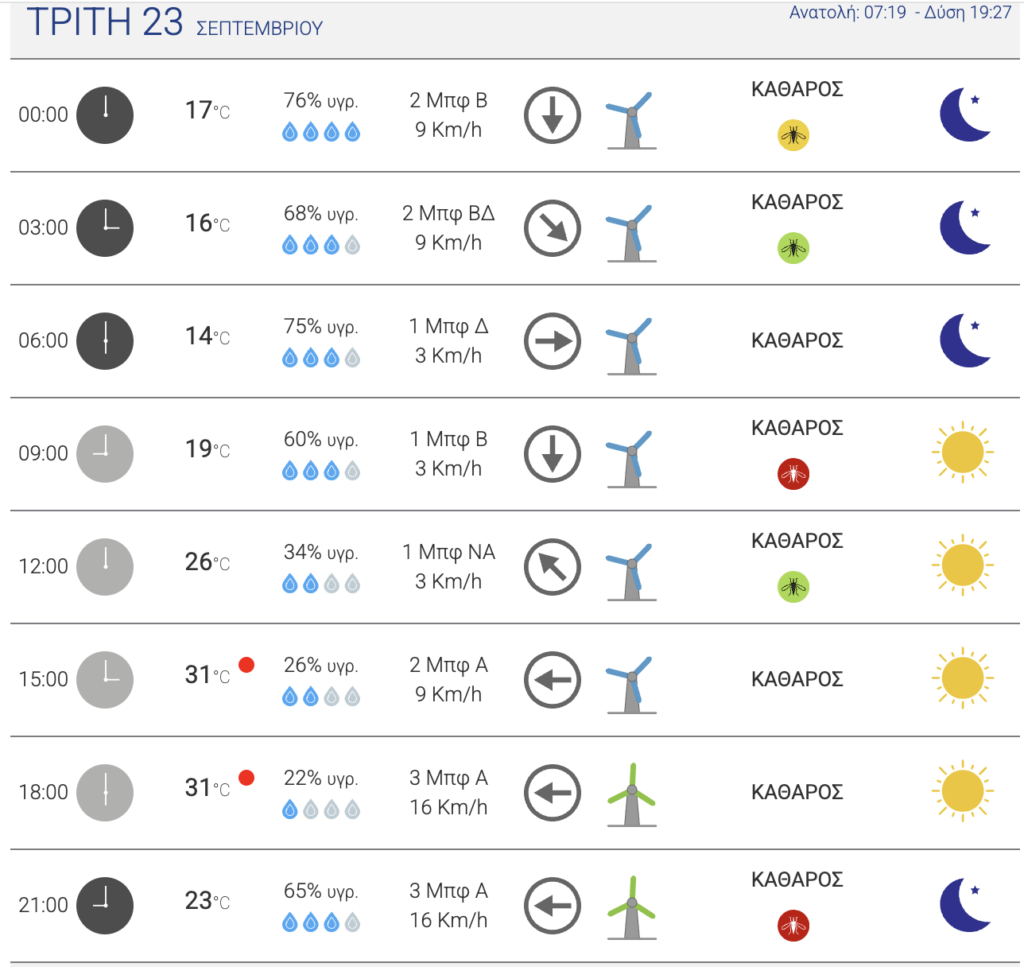This screenshot has height=967, width=1024.
Task: Click the humidity droplets under 76% υγρ.
Action: coord(321,132)
